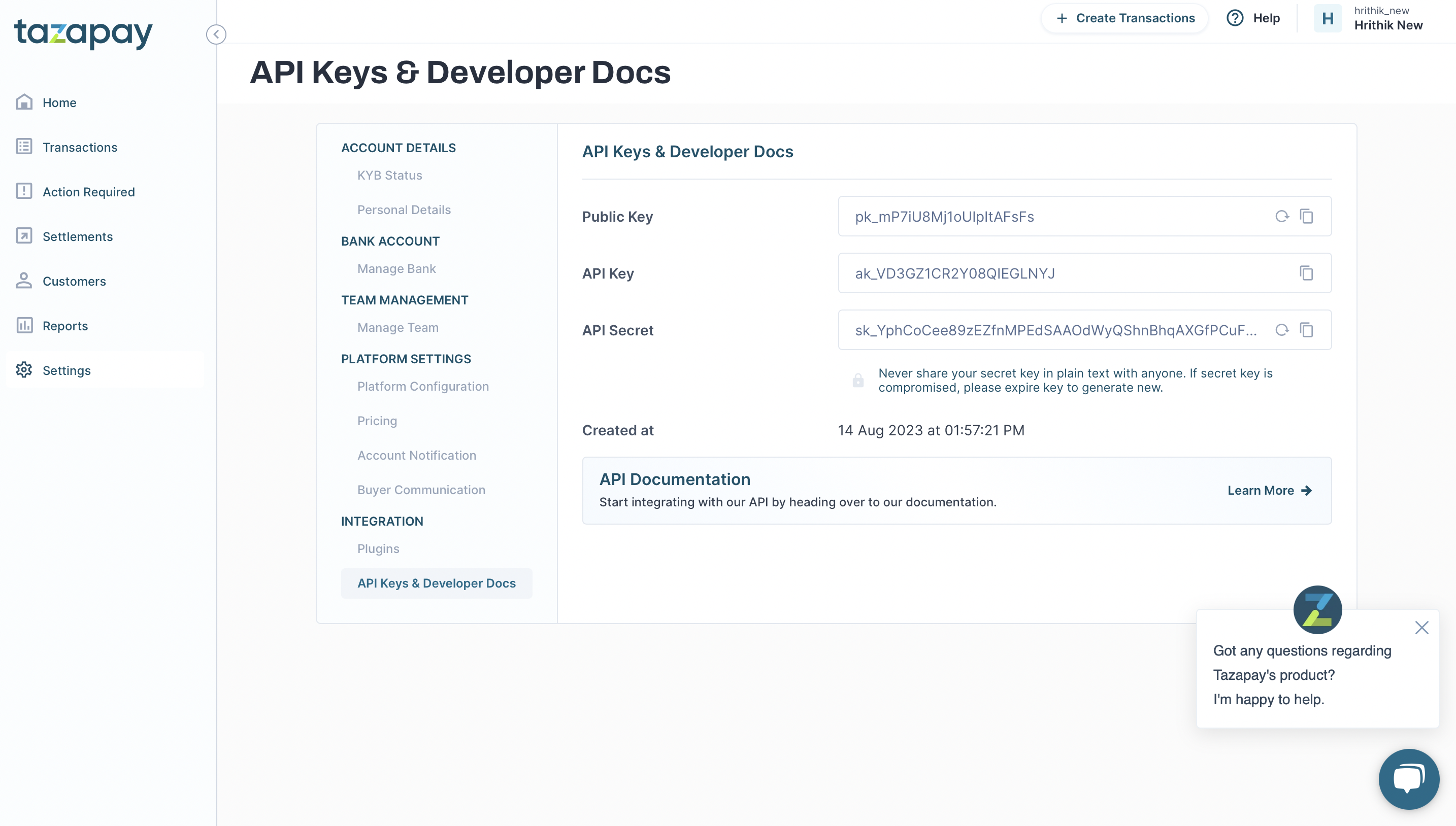Viewport: 1456px width, 826px height.
Task: Click the Help question mark icon
Action: [1235, 18]
